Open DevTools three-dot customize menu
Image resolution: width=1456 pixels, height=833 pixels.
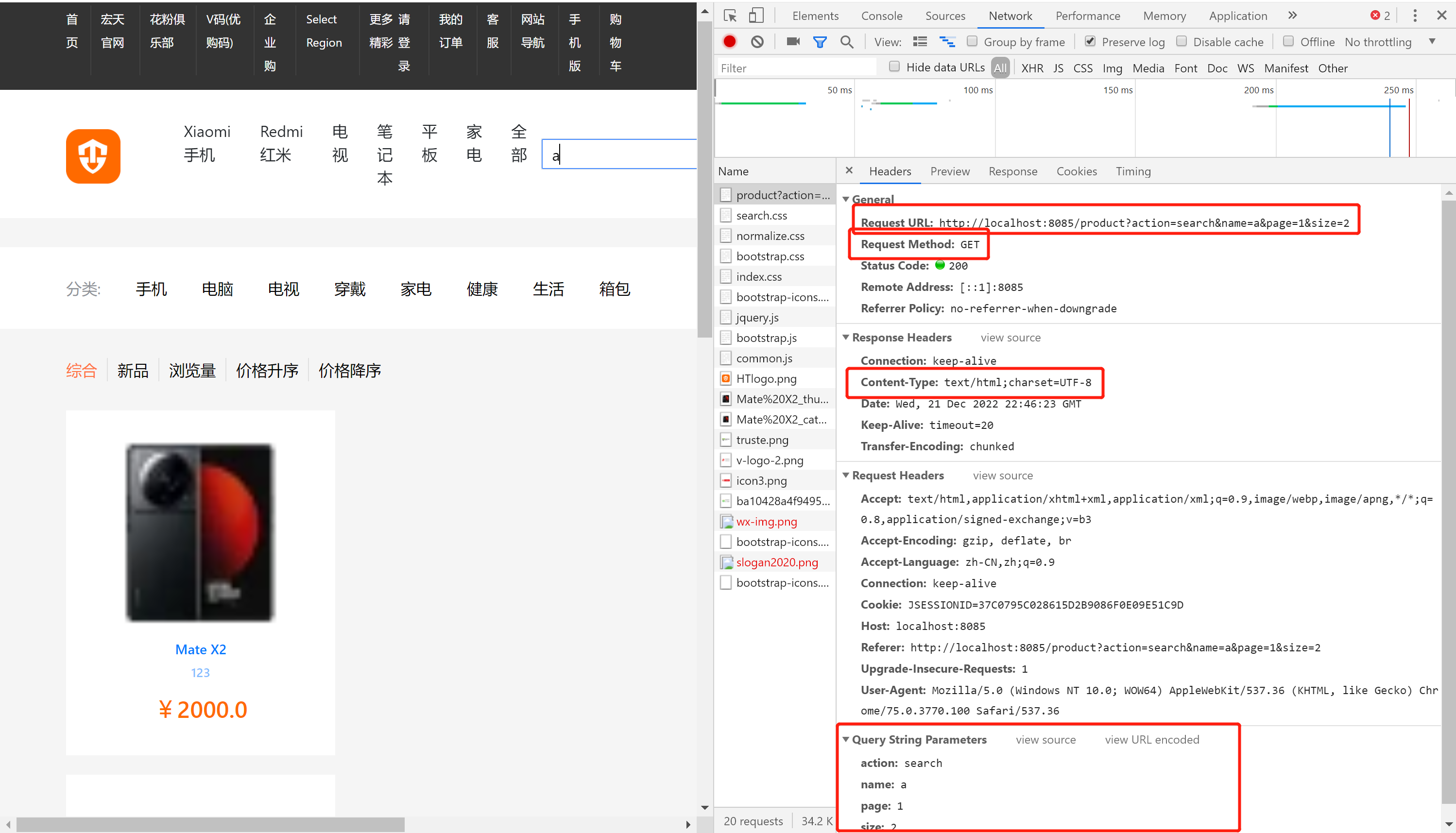(x=1415, y=16)
